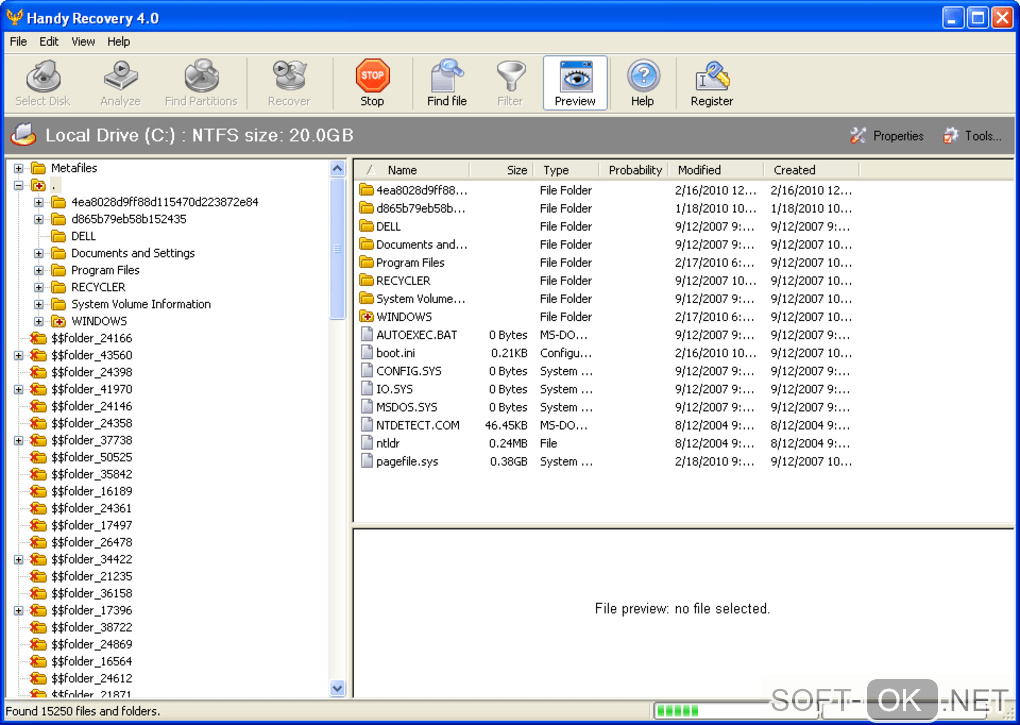Image resolution: width=1020 pixels, height=725 pixels.
Task: Collapse the root '.' tree node
Action: click(18, 185)
